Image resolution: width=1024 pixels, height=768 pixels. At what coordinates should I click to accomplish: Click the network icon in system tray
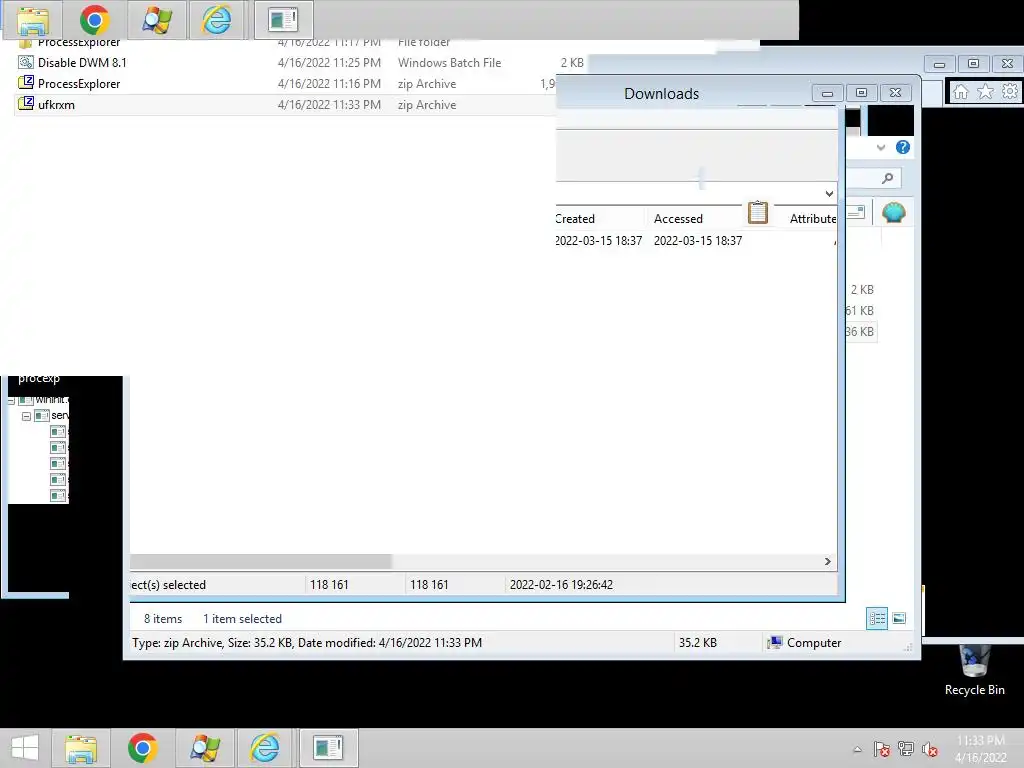tap(906, 749)
